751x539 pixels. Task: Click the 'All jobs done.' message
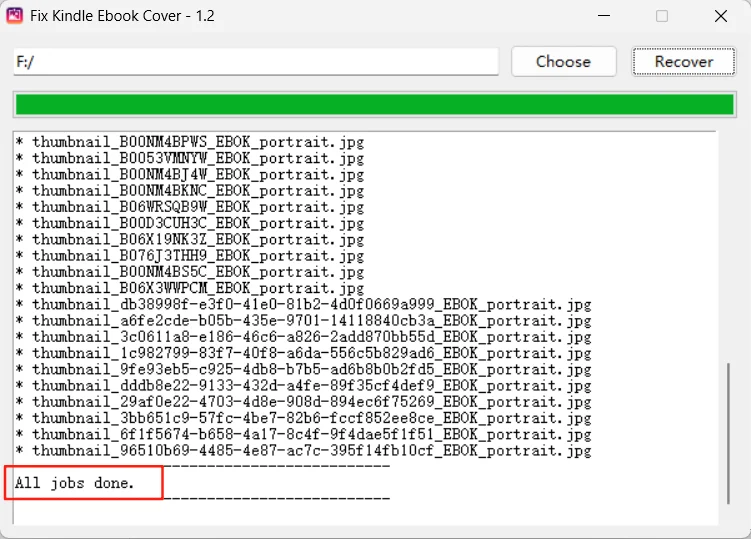(74, 483)
